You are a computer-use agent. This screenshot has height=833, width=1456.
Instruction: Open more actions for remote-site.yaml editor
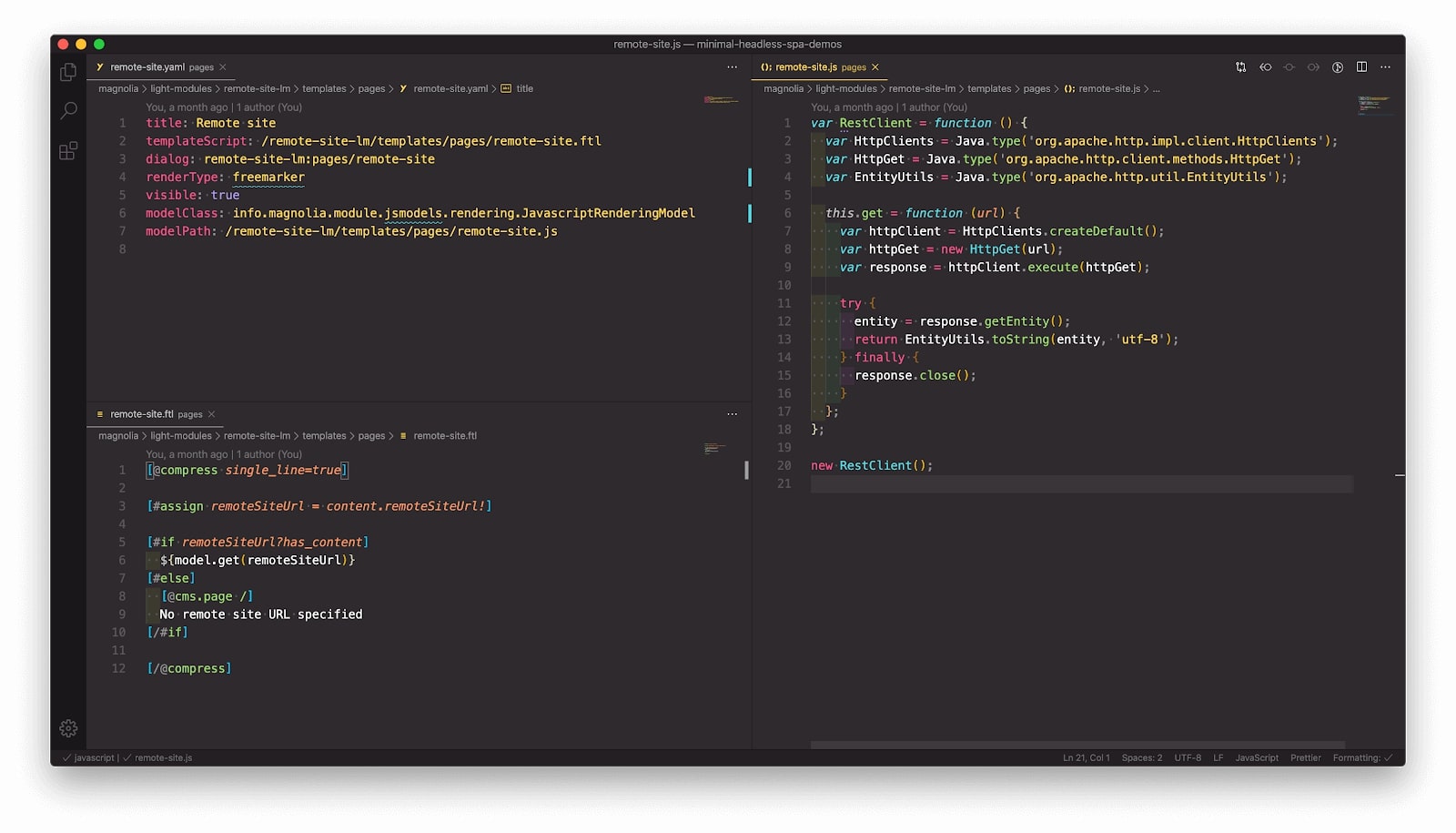[732, 67]
